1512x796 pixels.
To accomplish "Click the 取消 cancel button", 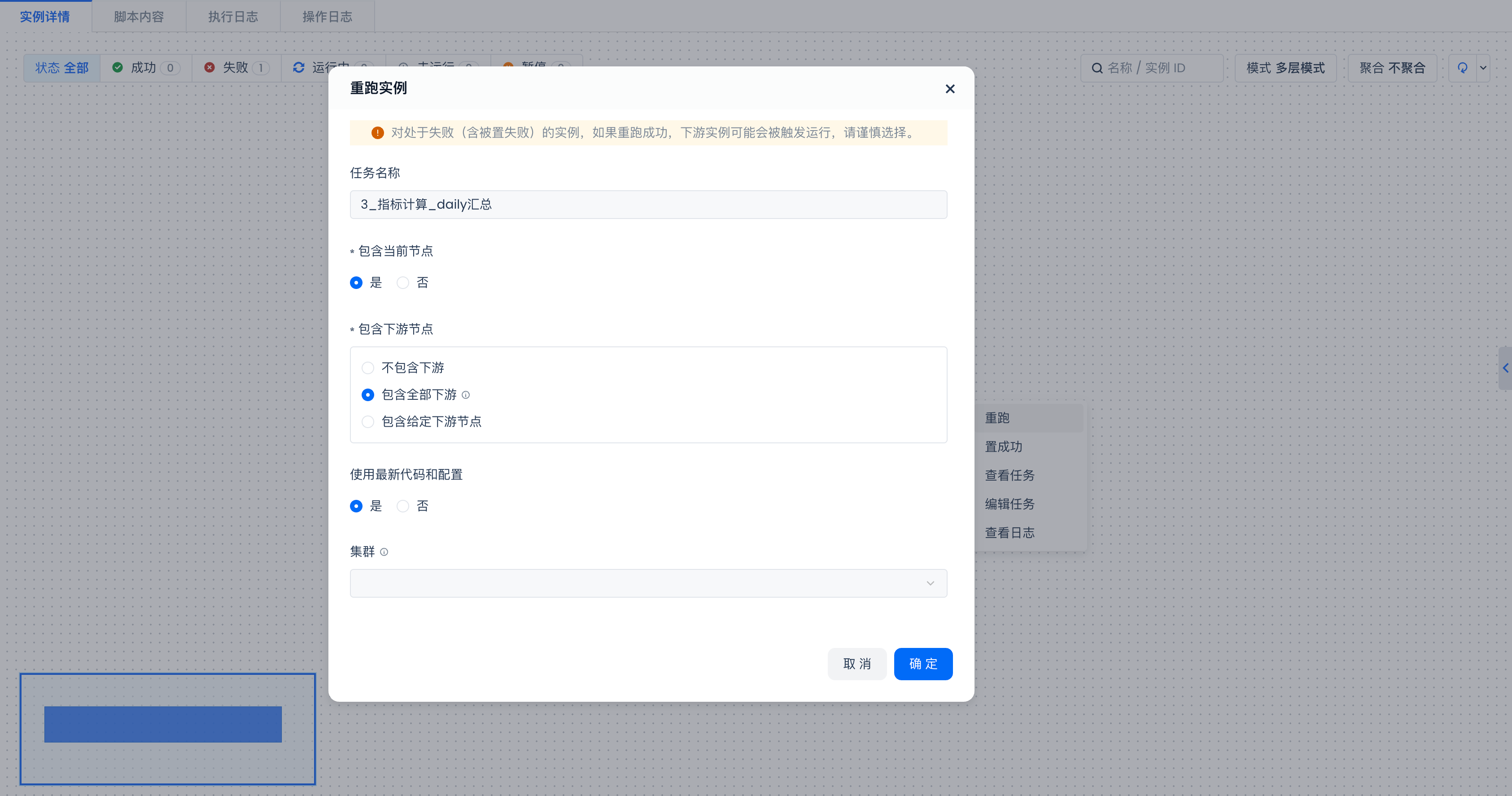I will [x=857, y=664].
